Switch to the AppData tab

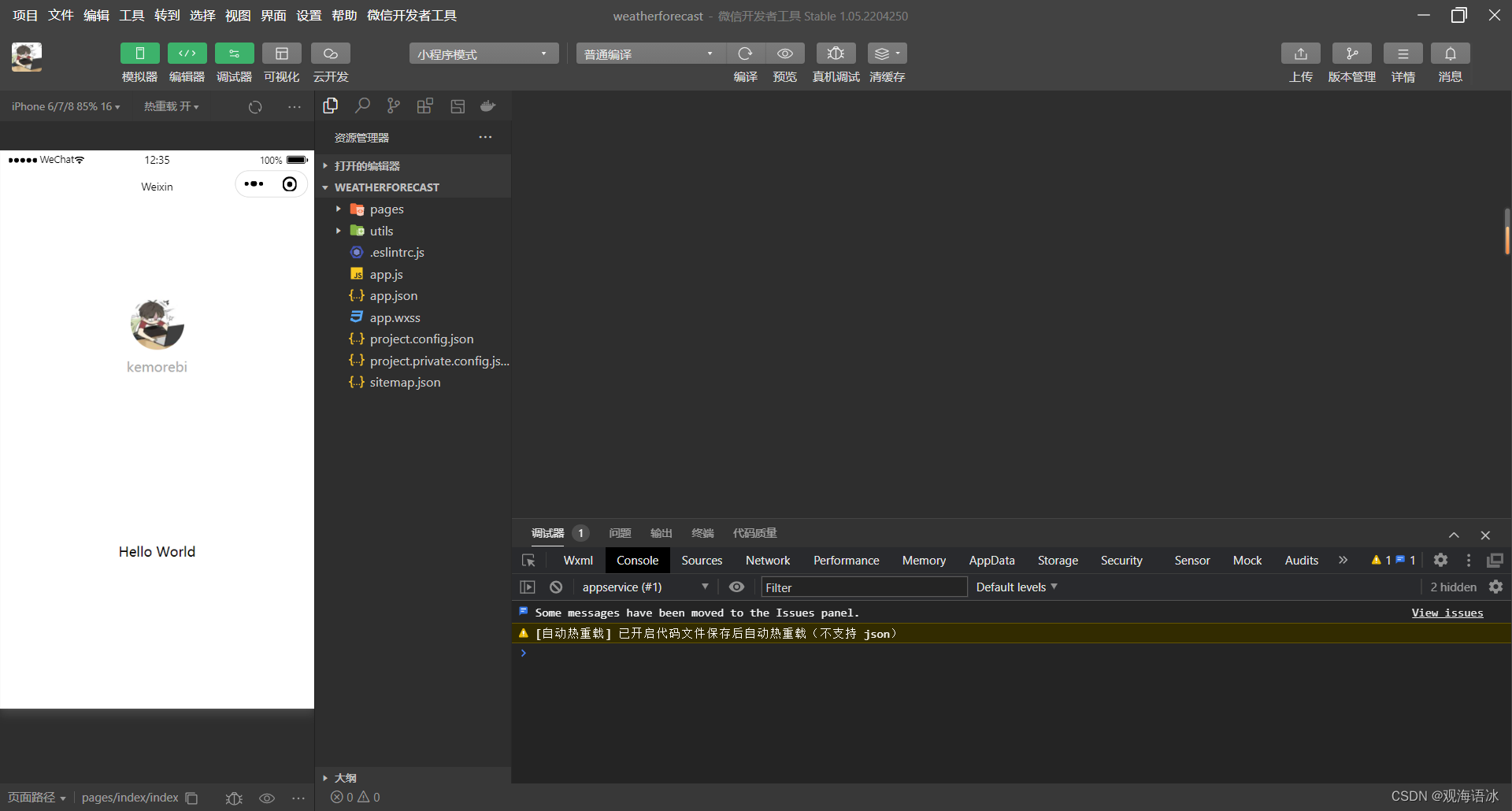pyautogui.click(x=991, y=560)
